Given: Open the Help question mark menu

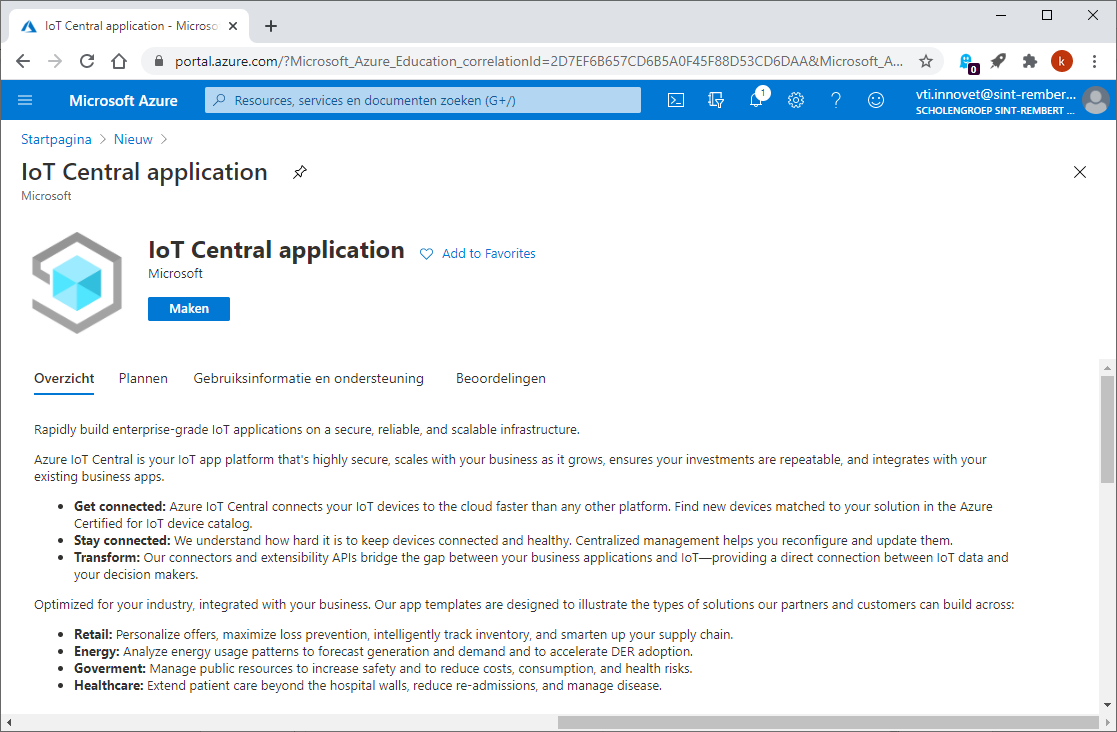Looking at the screenshot, I should pyautogui.click(x=836, y=100).
